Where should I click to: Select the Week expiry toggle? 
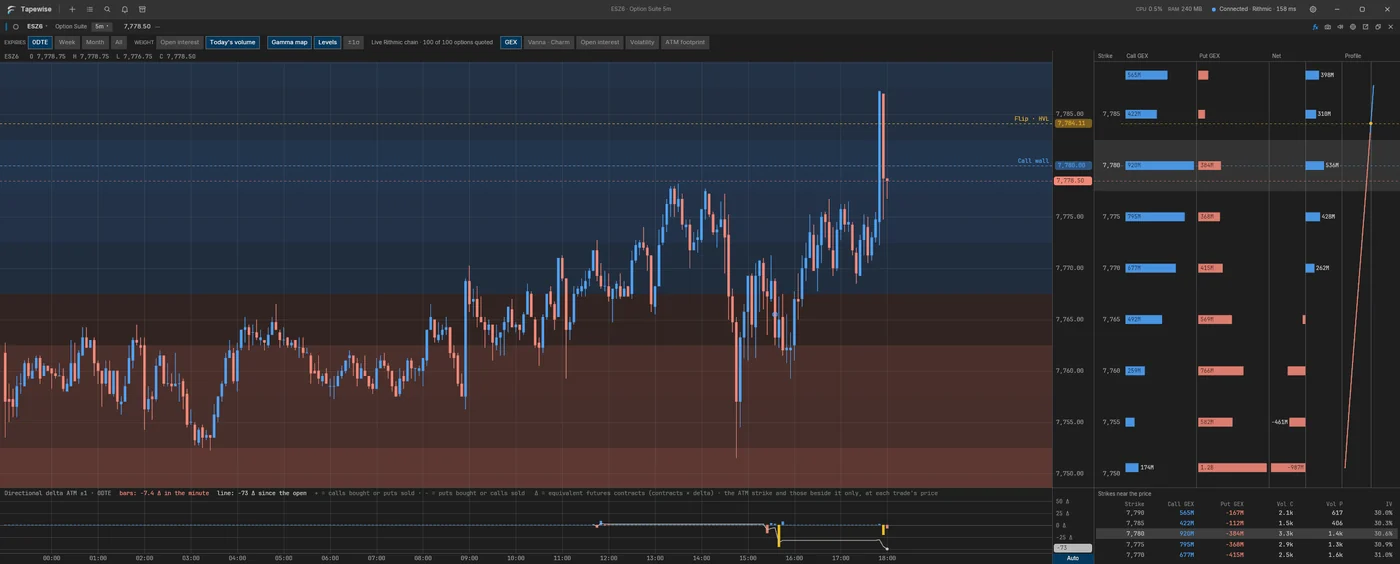coord(67,43)
